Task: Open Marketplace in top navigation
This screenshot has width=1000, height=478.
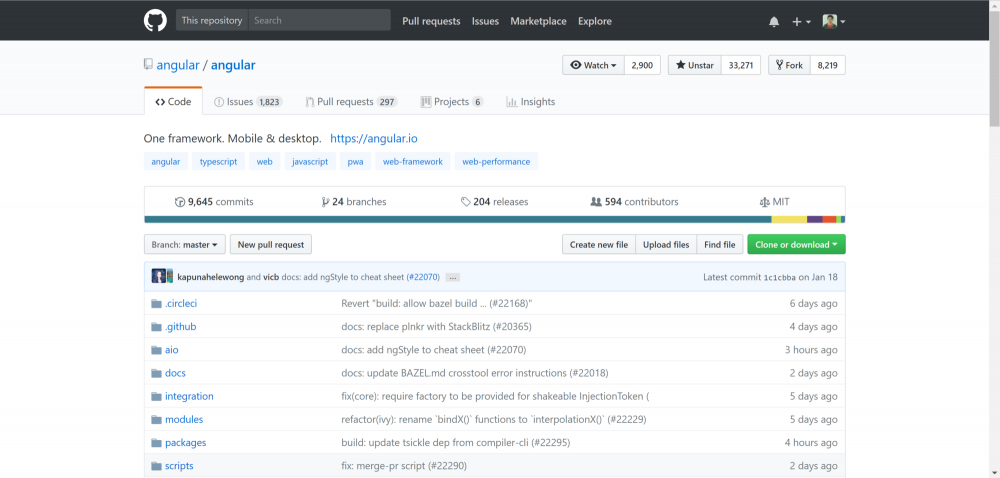Action: (x=538, y=21)
